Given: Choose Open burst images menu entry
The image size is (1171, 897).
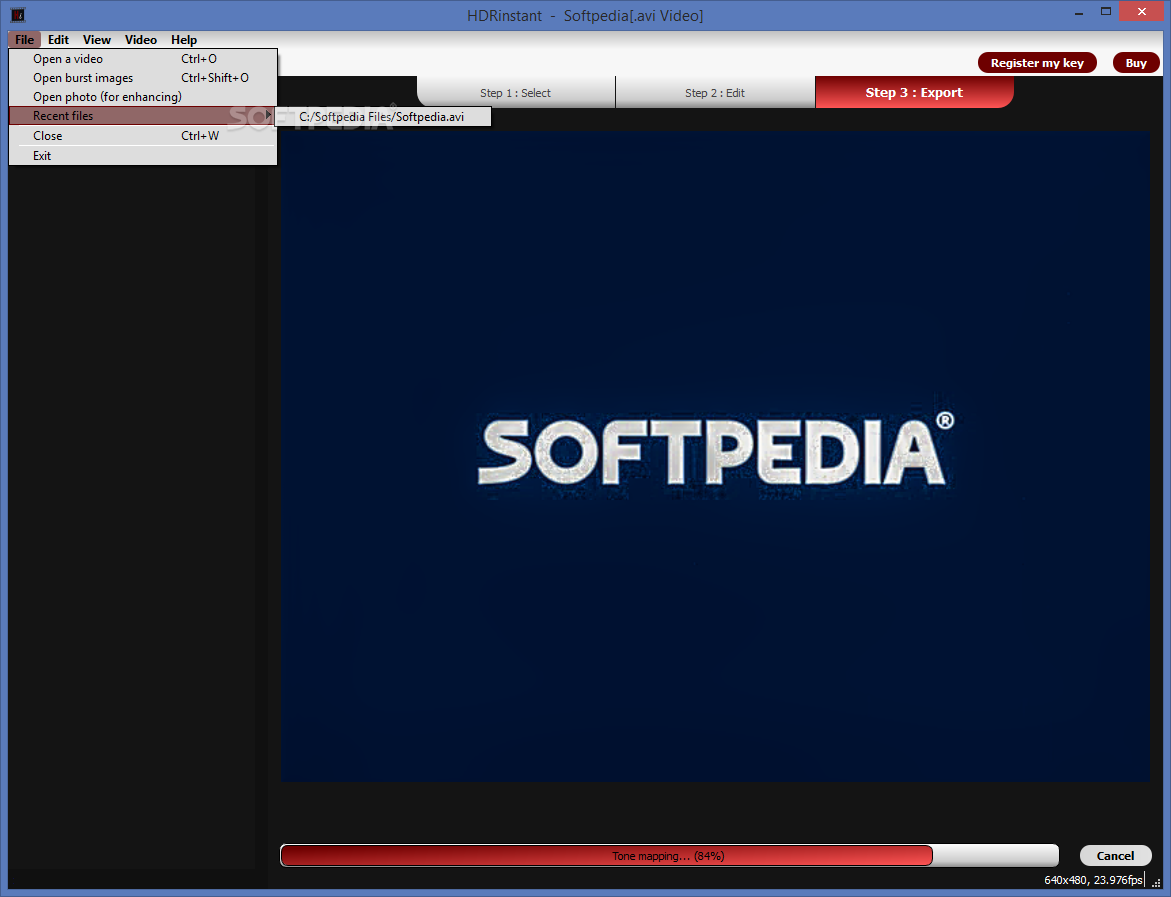Looking at the screenshot, I should point(143,78).
